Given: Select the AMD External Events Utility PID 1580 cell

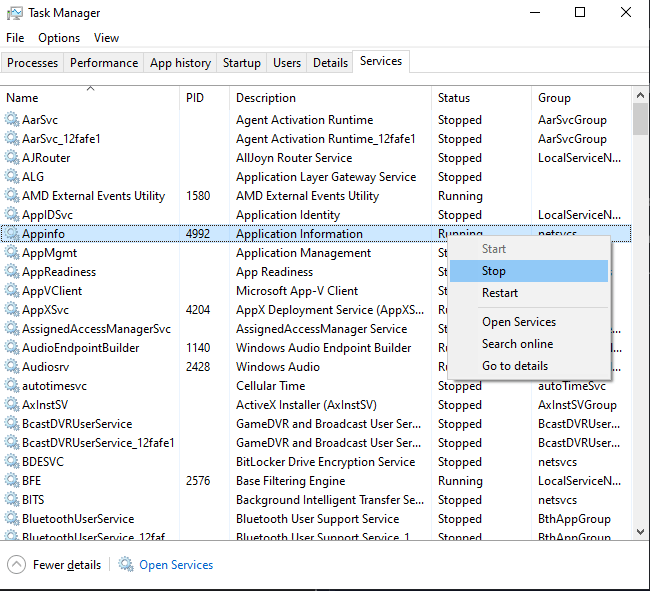Looking at the screenshot, I should tap(198, 196).
